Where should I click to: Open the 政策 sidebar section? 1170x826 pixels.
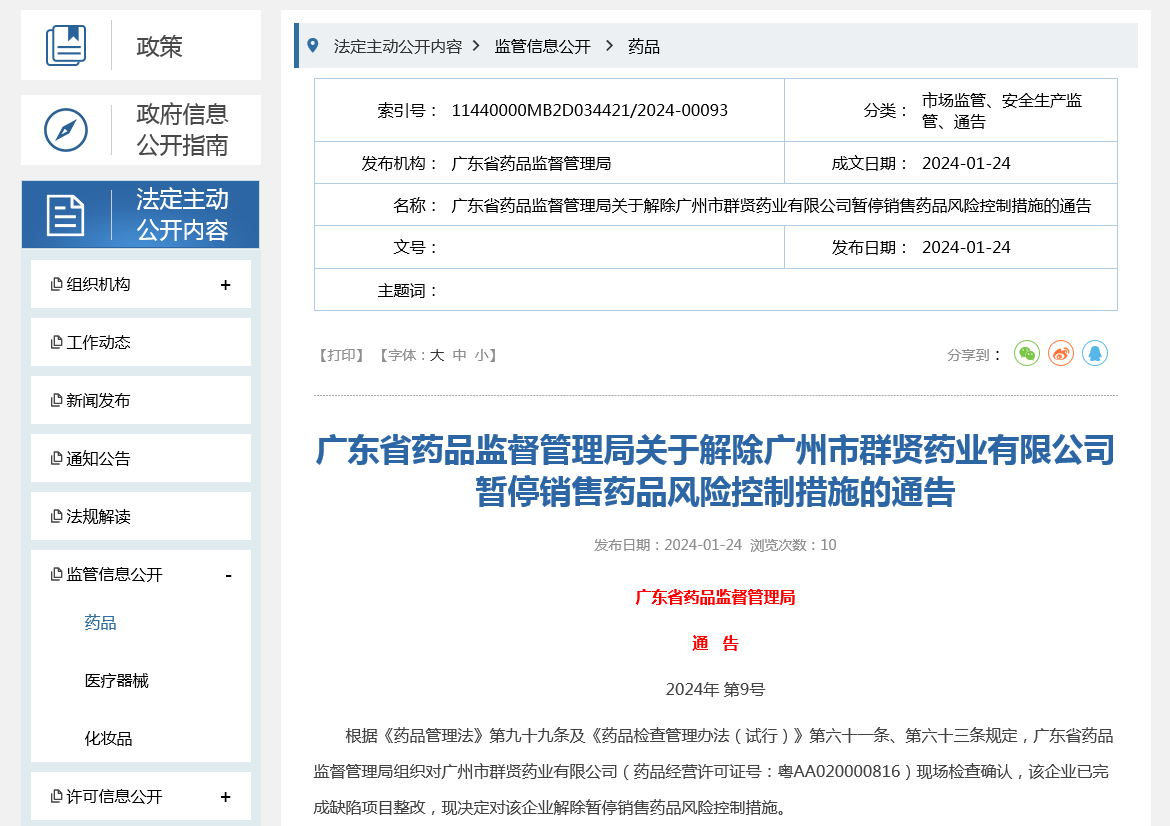141,45
